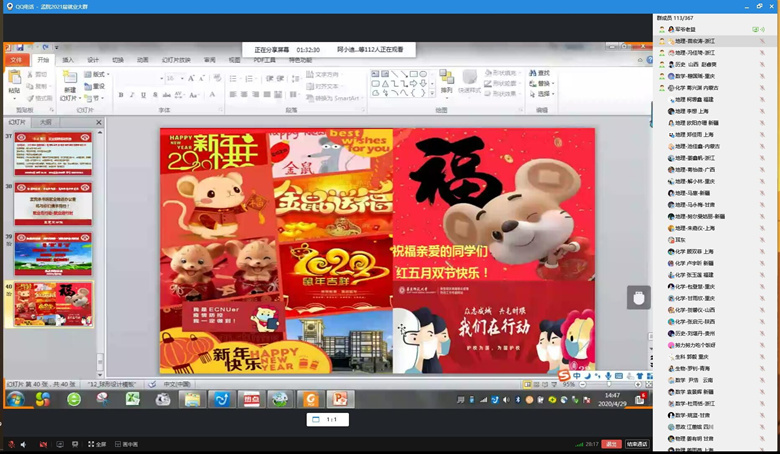This screenshot has height=454, width=780.
Task: Click the zoom out minus button
Action: (582, 384)
